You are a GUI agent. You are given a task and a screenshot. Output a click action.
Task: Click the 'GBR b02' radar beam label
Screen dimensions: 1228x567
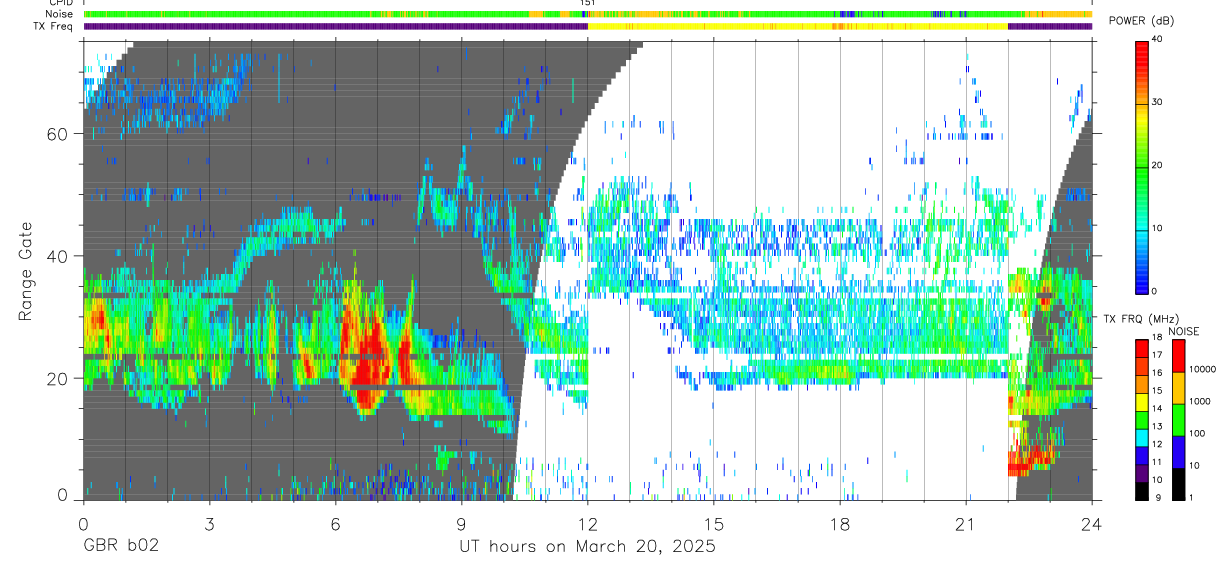pos(120,547)
